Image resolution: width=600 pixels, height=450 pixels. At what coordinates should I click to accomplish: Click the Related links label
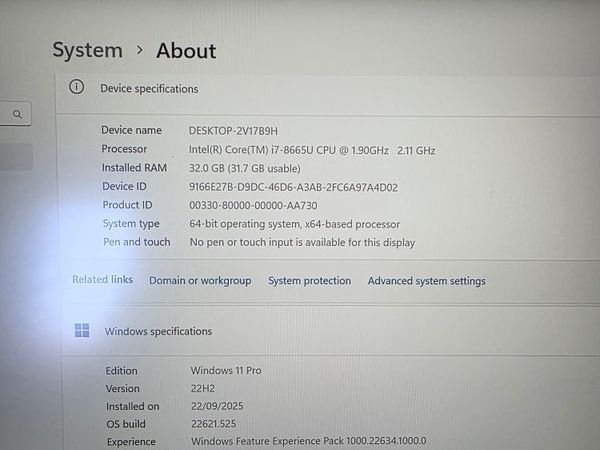click(x=103, y=279)
